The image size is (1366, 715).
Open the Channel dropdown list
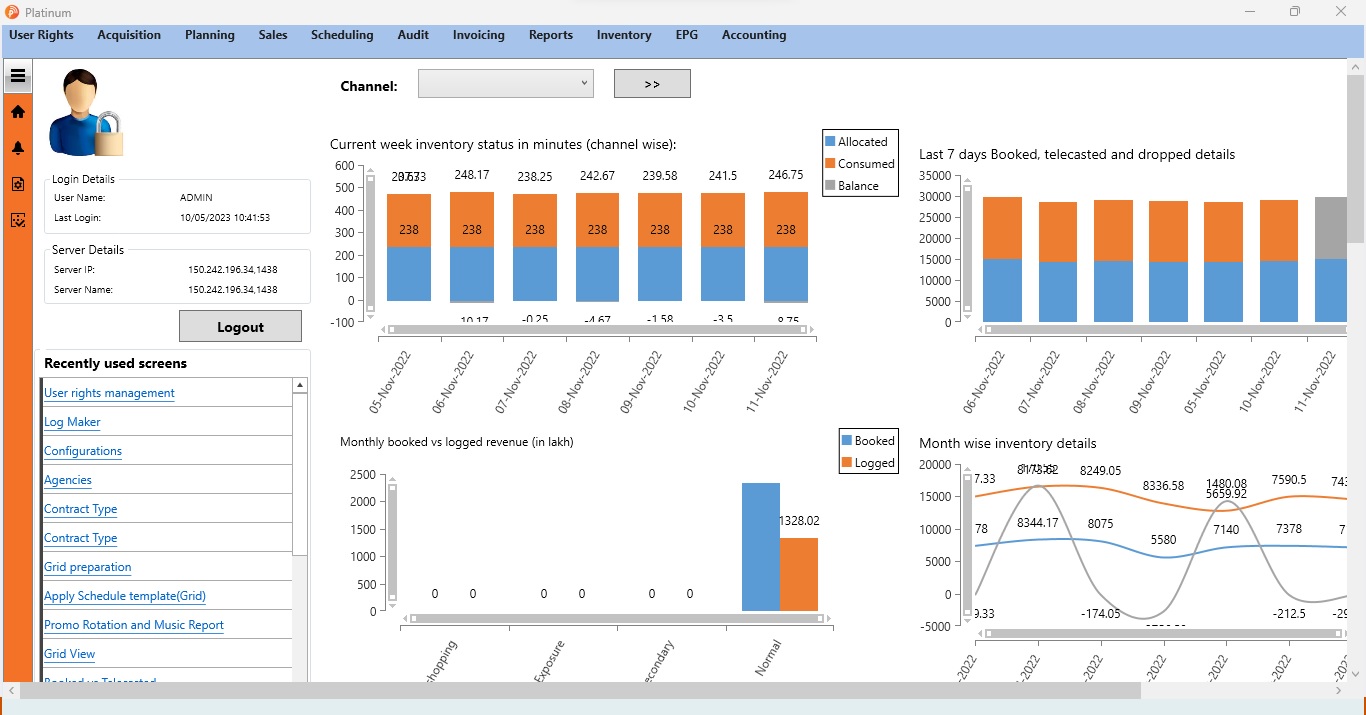click(x=505, y=84)
